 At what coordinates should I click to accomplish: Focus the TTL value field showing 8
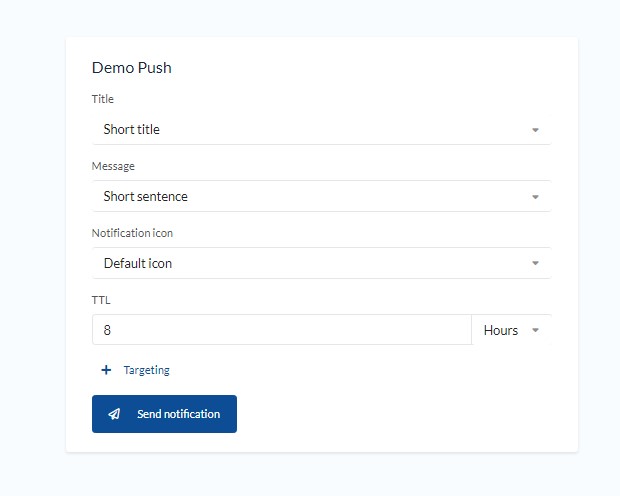[282, 330]
